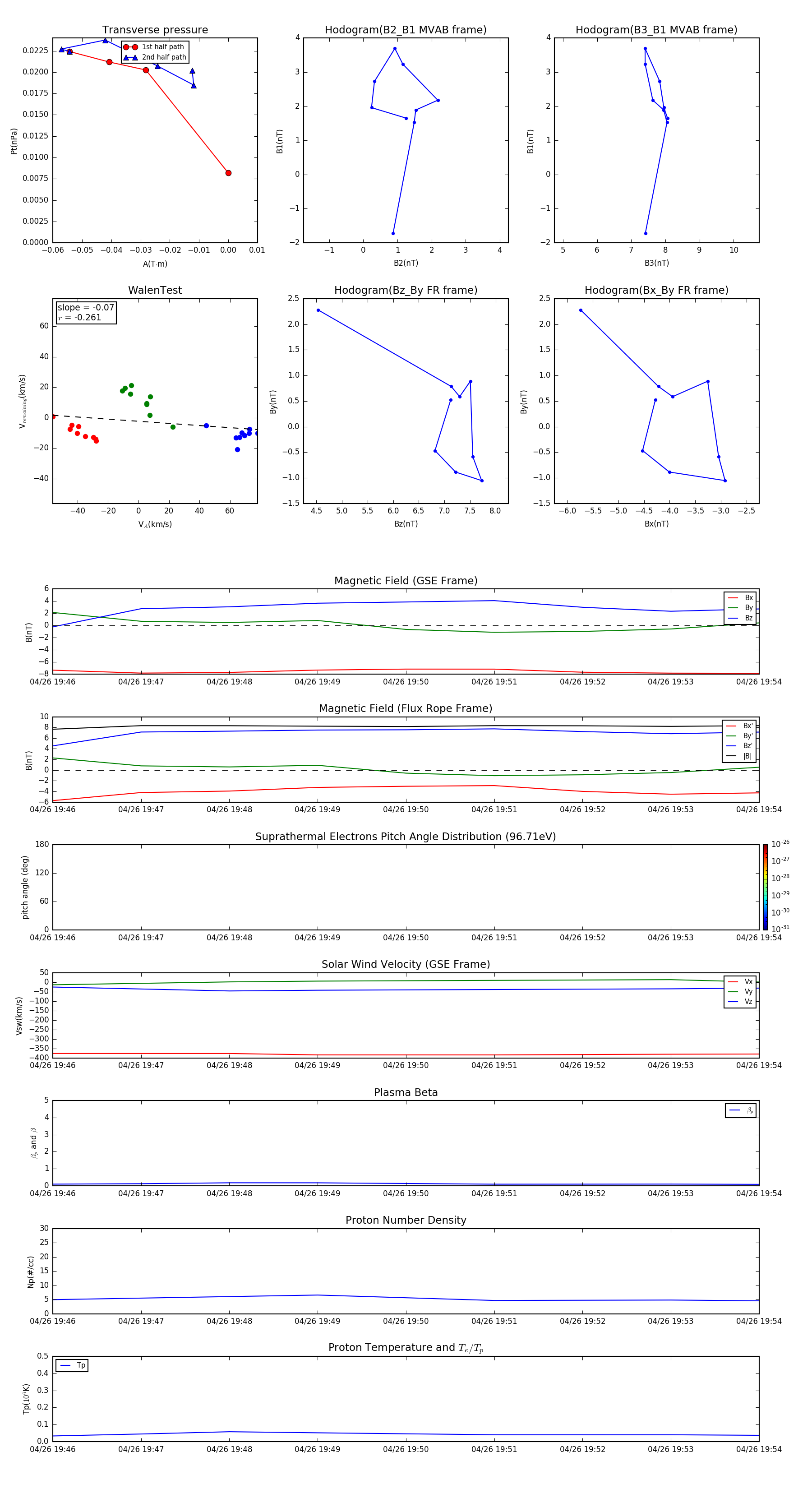Click the "10^-31" color bar tick label
812x1489 pixels.
click(780, 929)
